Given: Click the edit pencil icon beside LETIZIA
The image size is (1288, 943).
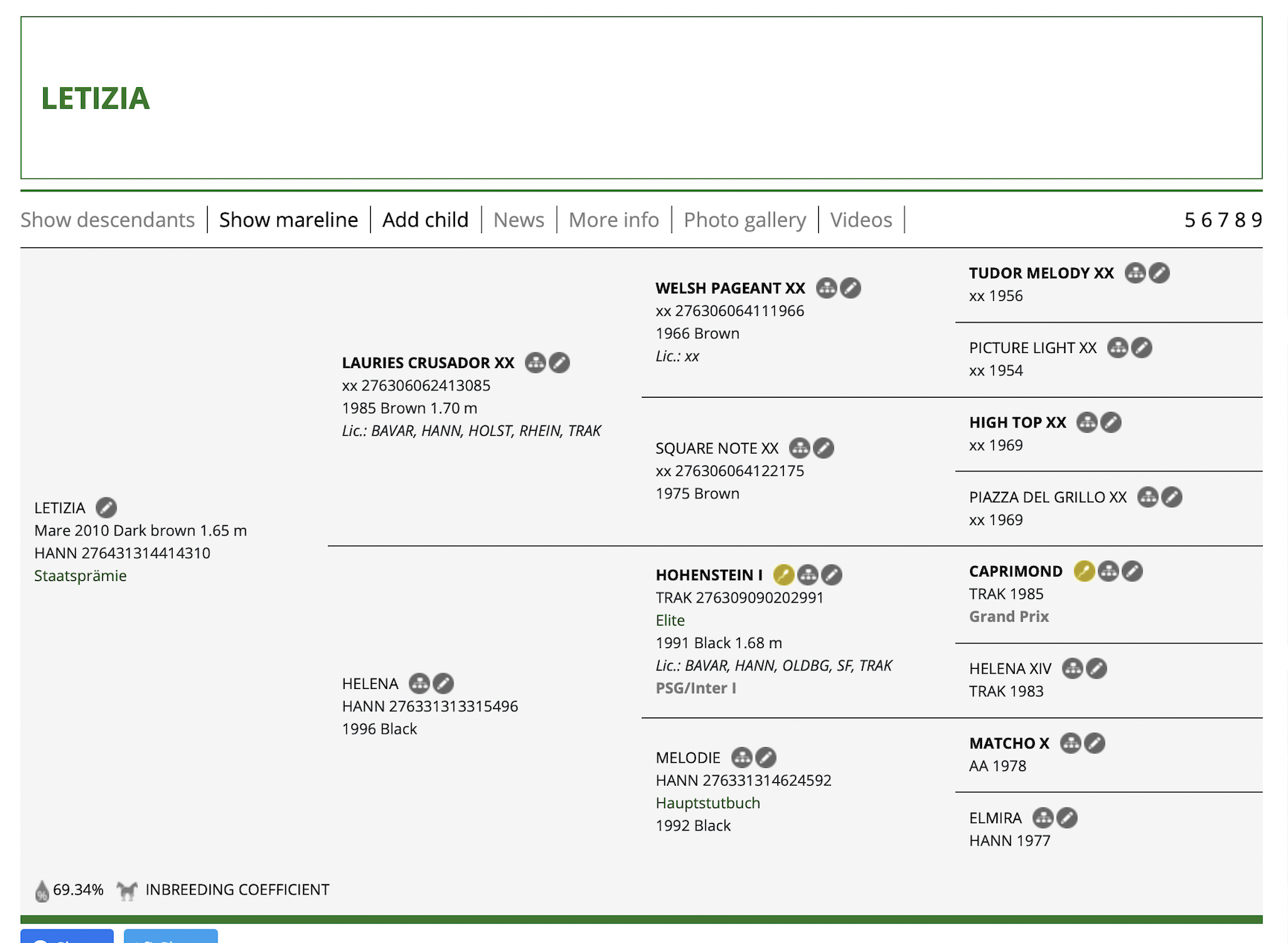Looking at the screenshot, I should pos(106,508).
